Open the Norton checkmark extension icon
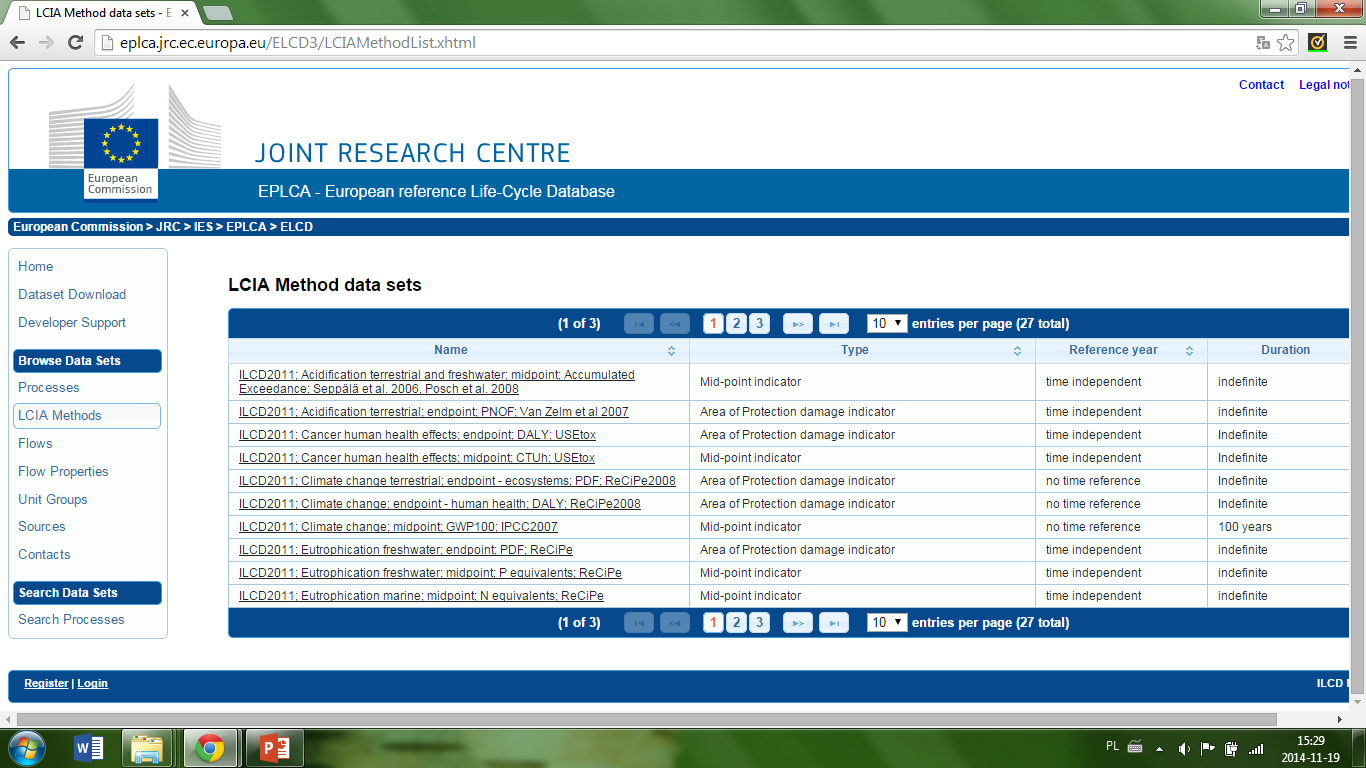1366x768 pixels. [x=1318, y=42]
